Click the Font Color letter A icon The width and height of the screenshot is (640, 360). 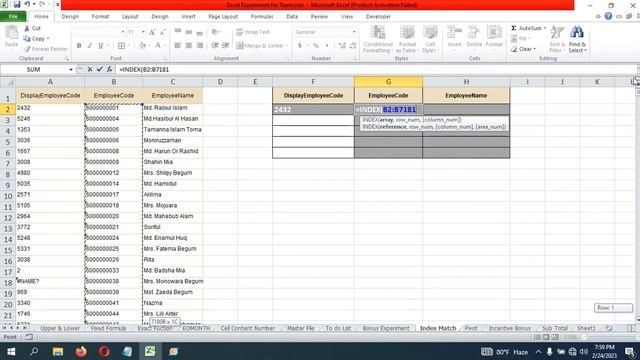coord(158,45)
